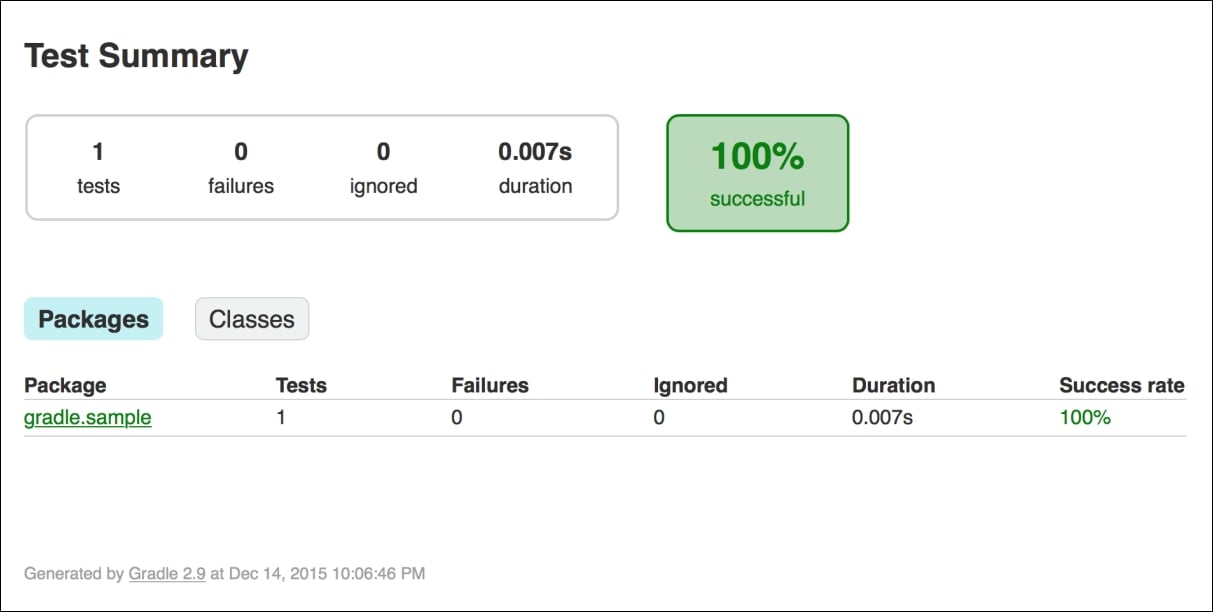Click the Test Summary heading
The image size is (1213, 612).
[x=136, y=56]
